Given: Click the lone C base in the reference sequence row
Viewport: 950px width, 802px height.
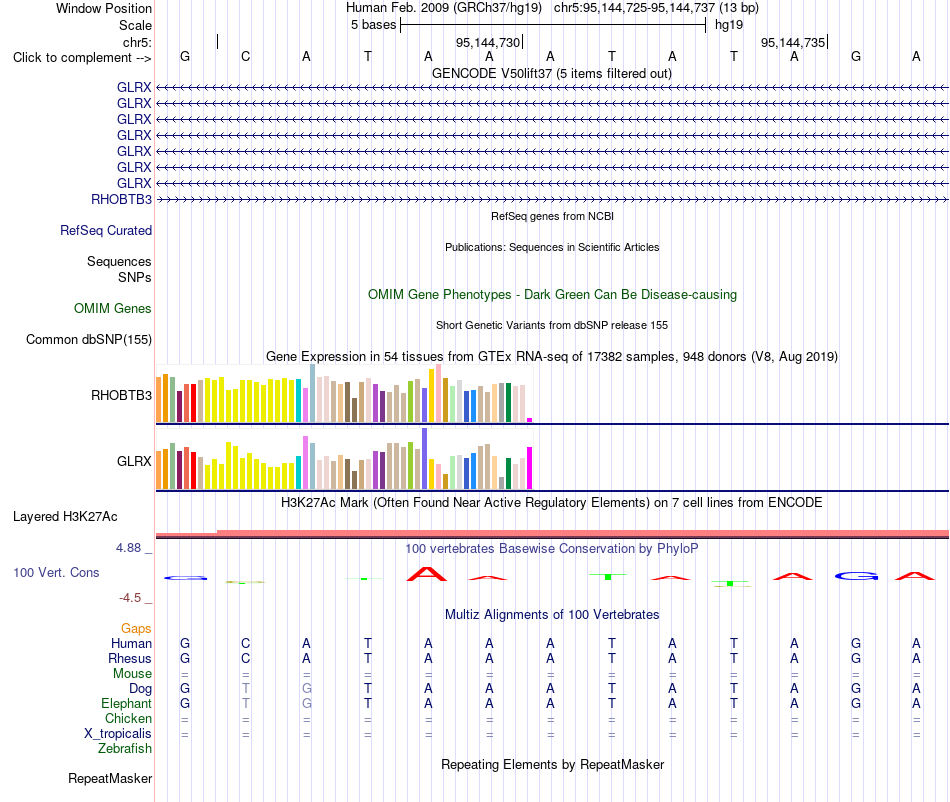Looking at the screenshot, I should coord(245,56).
